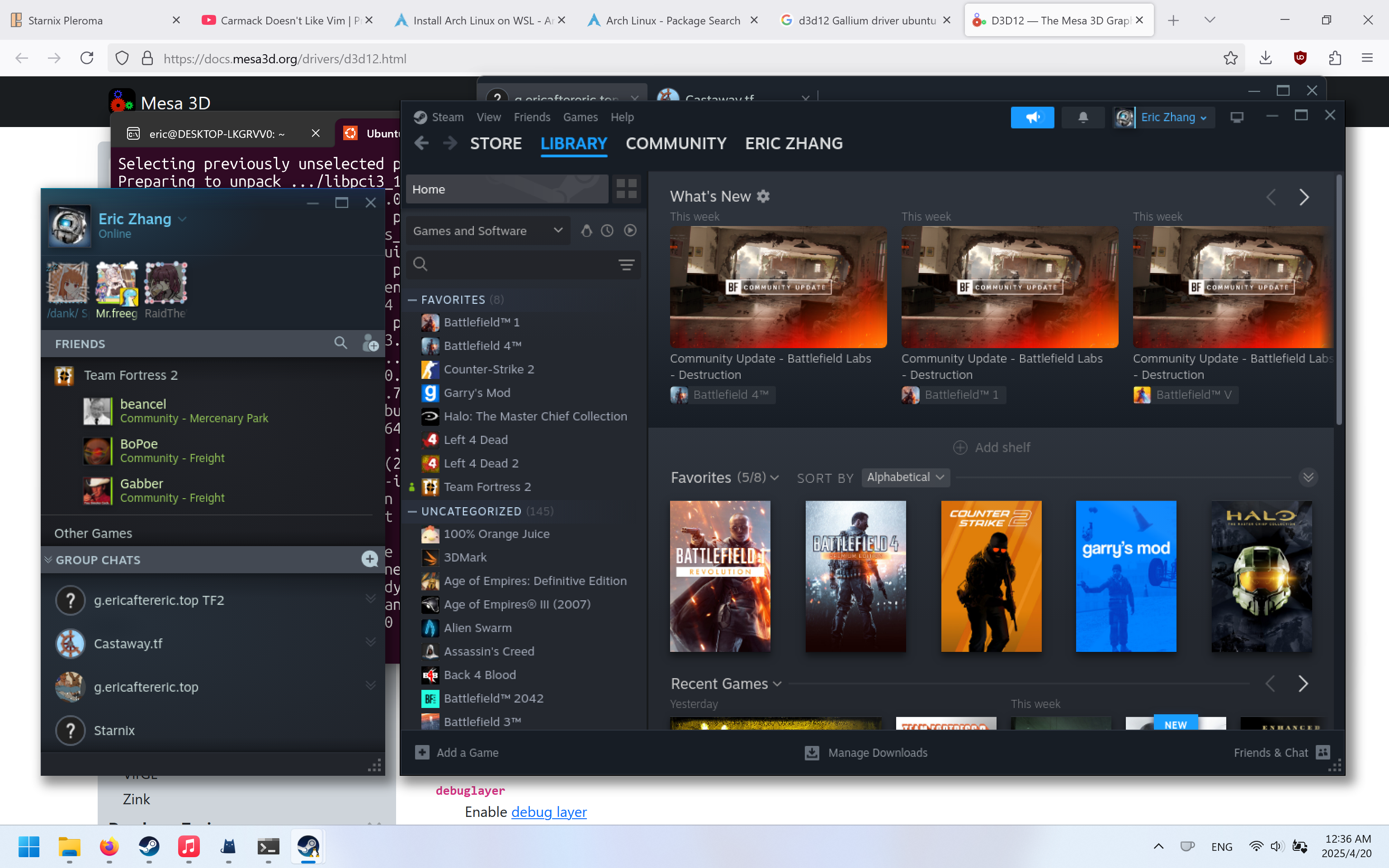Show next What's New items
Screen dimensions: 1389x868
tap(1304, 198)
